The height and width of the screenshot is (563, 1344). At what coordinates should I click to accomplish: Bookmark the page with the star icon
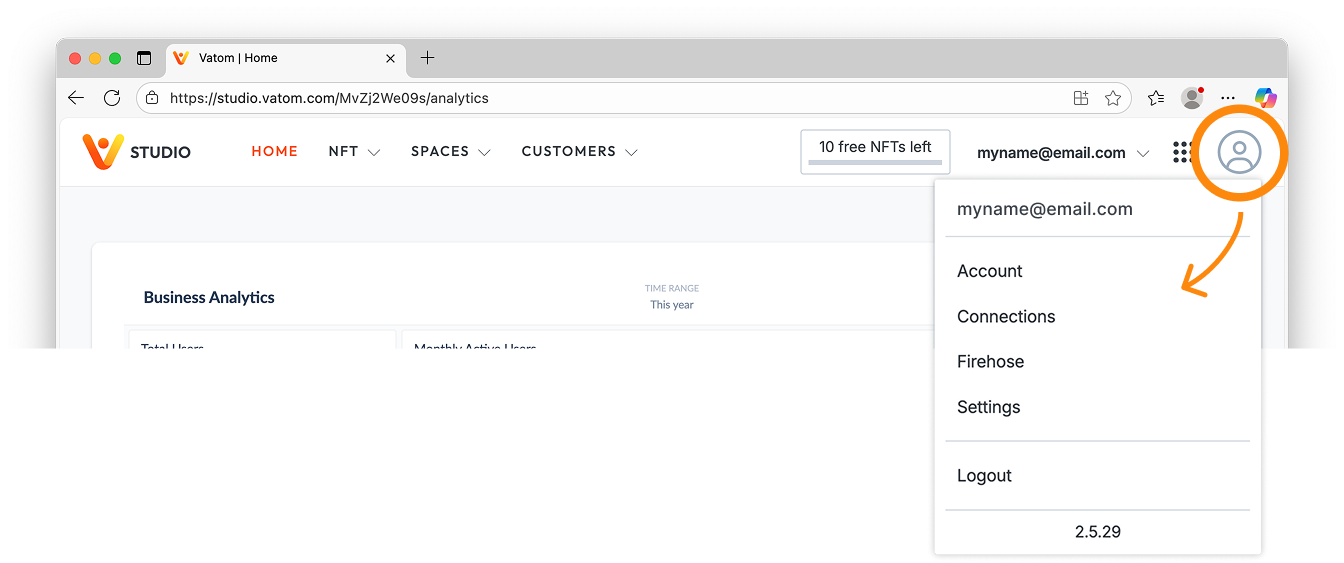(1112, 98)
